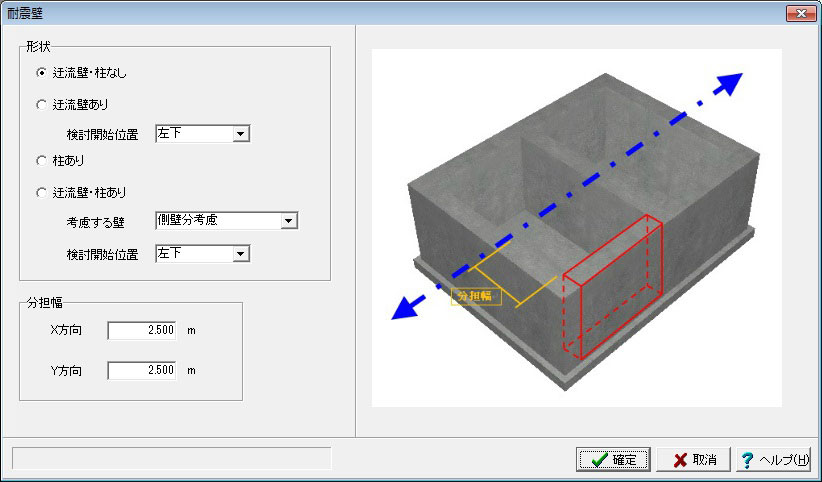Click the 3D tank preview image

pos(577,228)
